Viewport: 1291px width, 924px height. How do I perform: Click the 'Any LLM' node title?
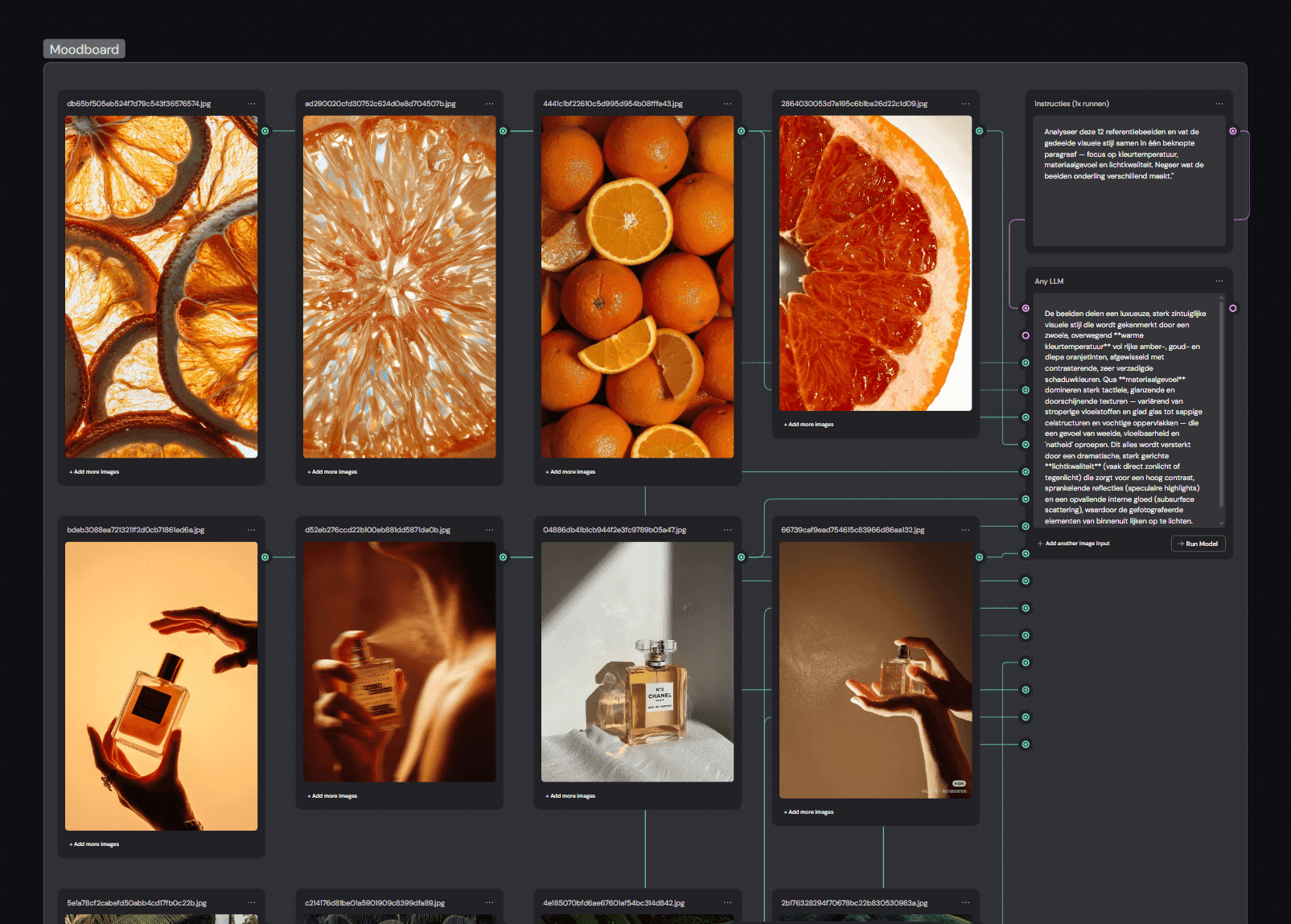(x=1049, y=281)
